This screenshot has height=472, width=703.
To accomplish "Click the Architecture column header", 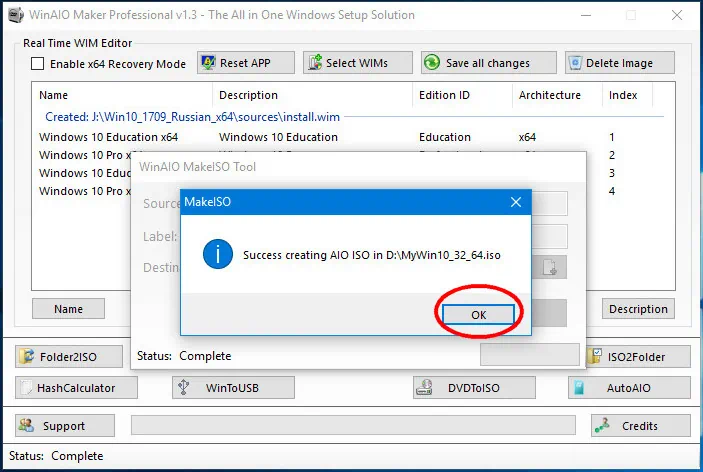I will click(557, 95).
